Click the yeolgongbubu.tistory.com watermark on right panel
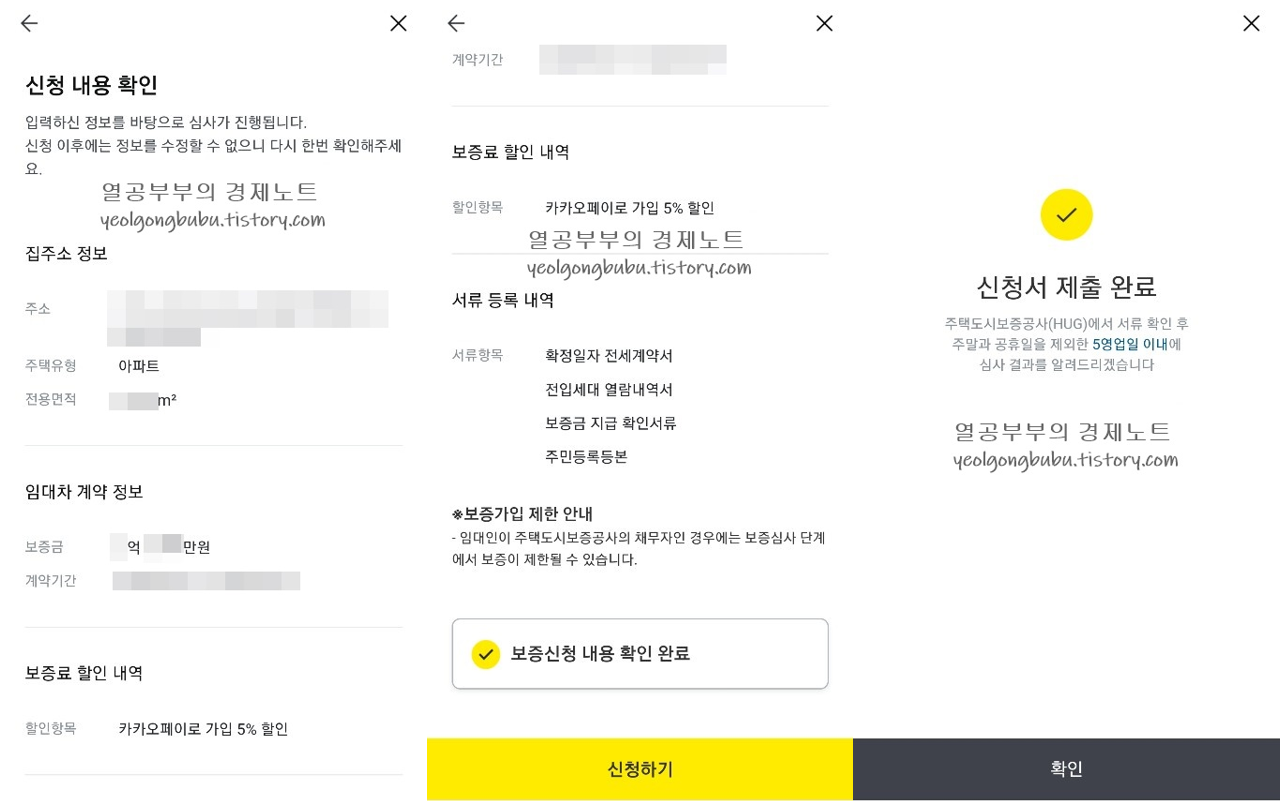The image size is (1280, 801). [x=1066, y=460]
